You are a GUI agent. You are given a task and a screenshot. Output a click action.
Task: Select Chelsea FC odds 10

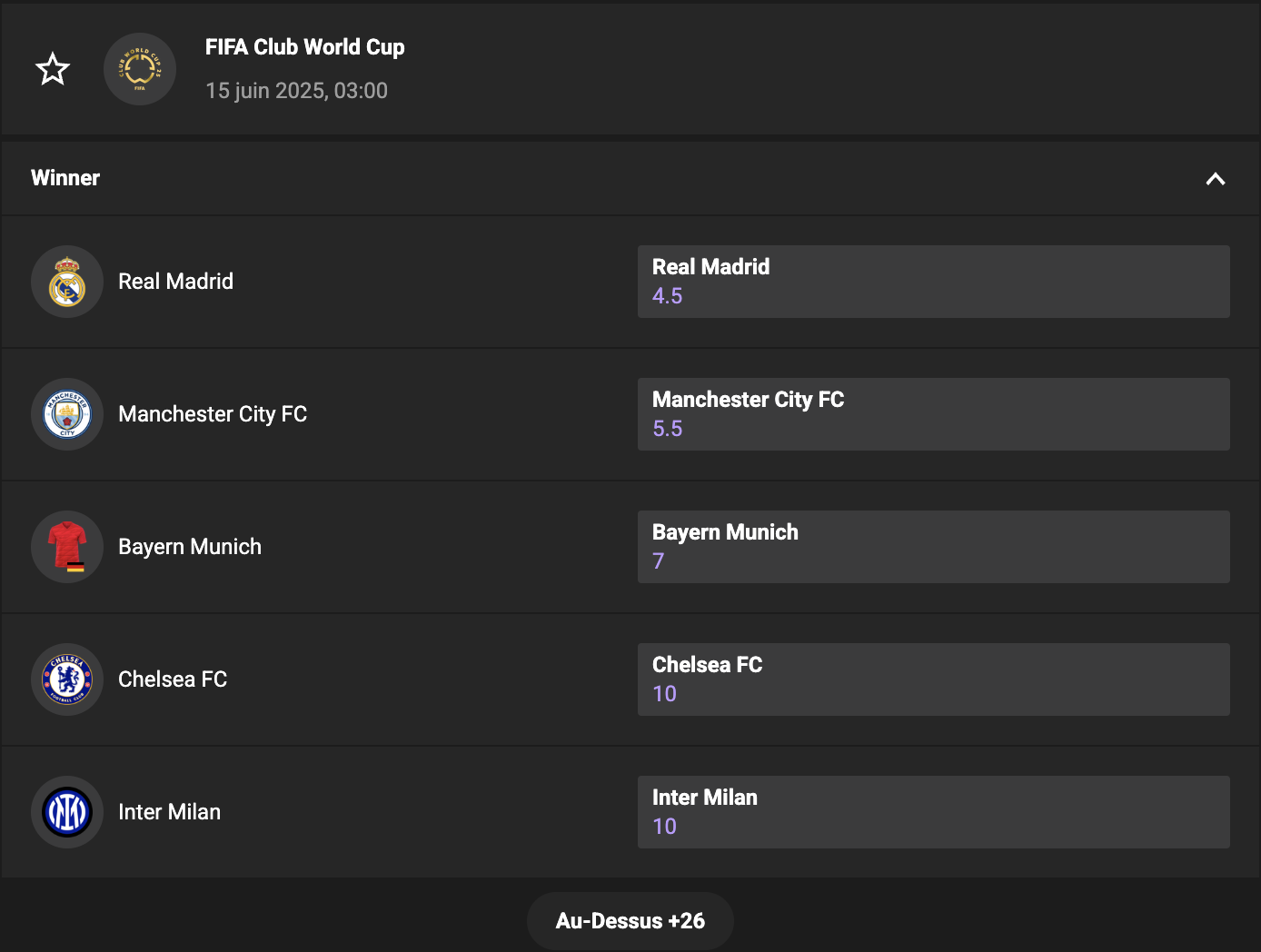pos(933,679)
